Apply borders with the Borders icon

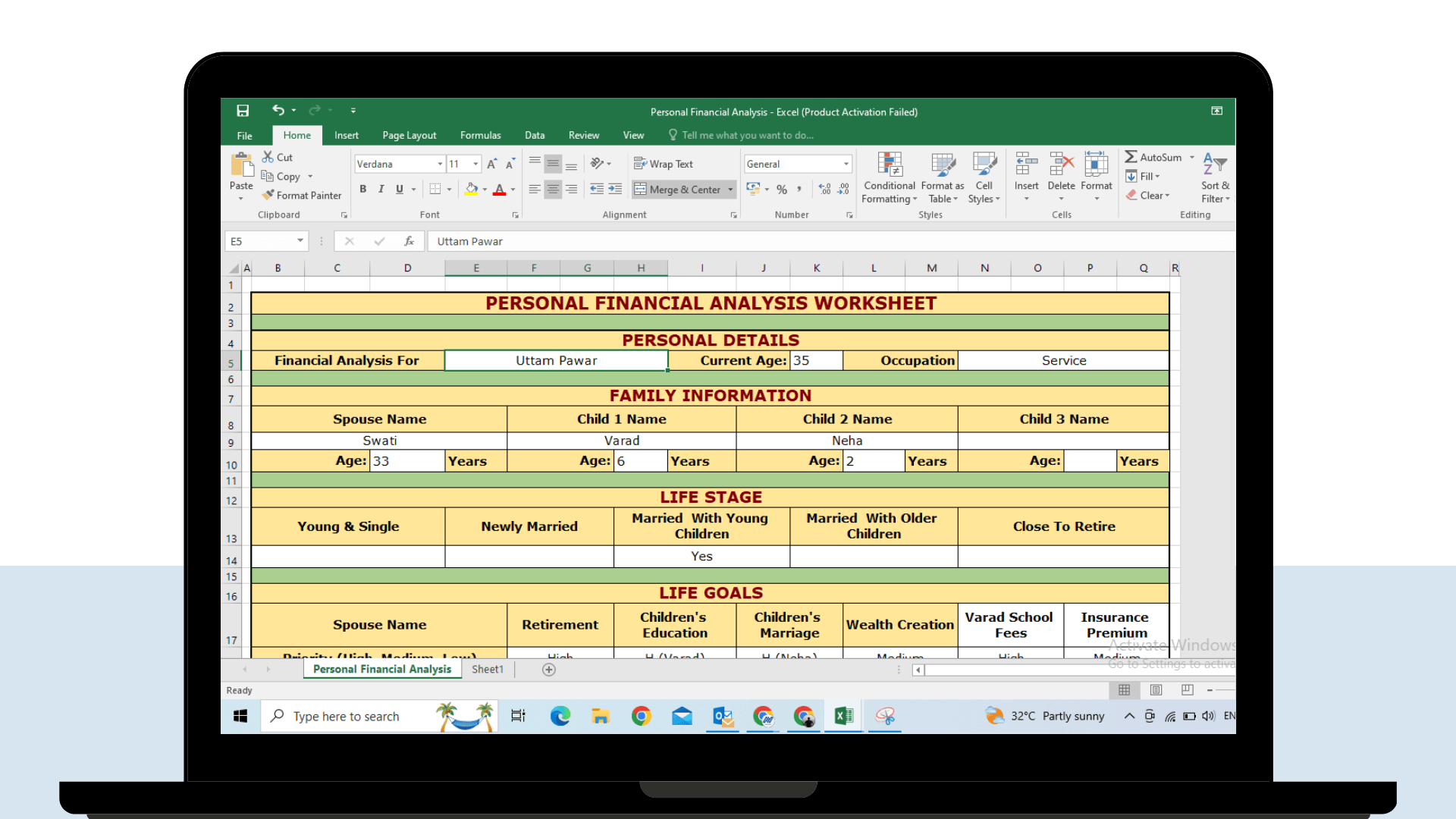[x=435, y=189]
